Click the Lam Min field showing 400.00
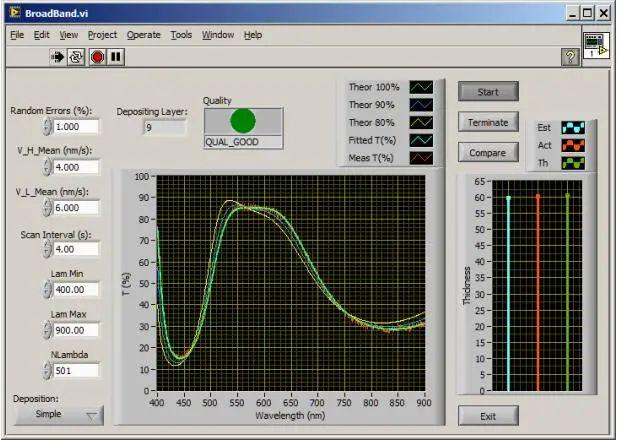 coord(76,290)
